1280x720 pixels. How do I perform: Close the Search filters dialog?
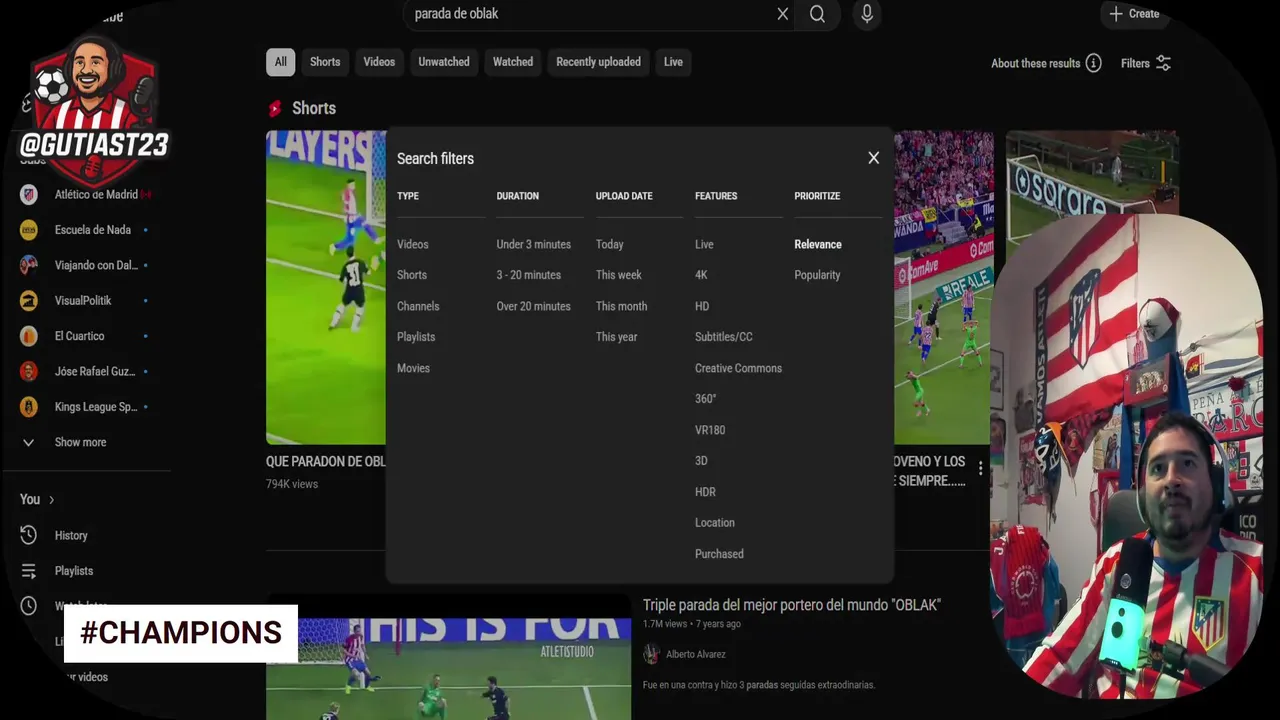tap(873, 158)
